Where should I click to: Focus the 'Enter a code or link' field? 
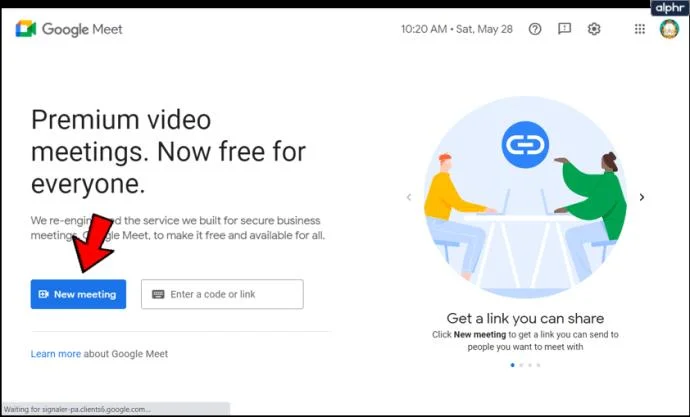[222, 294]
